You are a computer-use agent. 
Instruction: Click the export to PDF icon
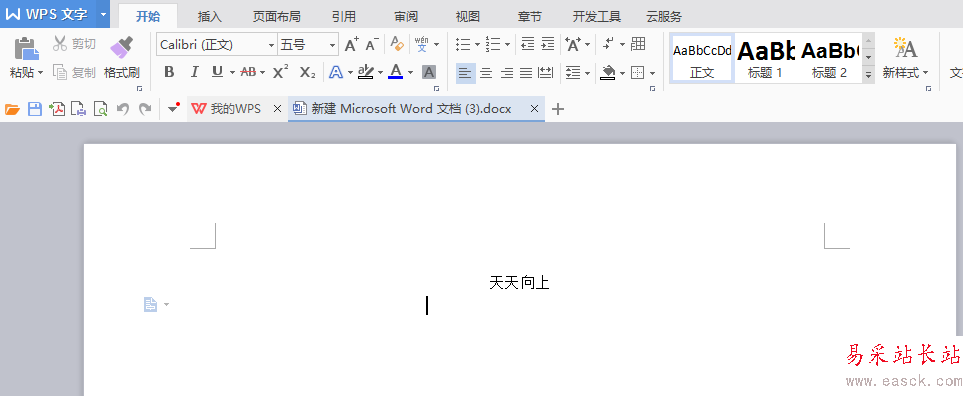pos(57,109)
